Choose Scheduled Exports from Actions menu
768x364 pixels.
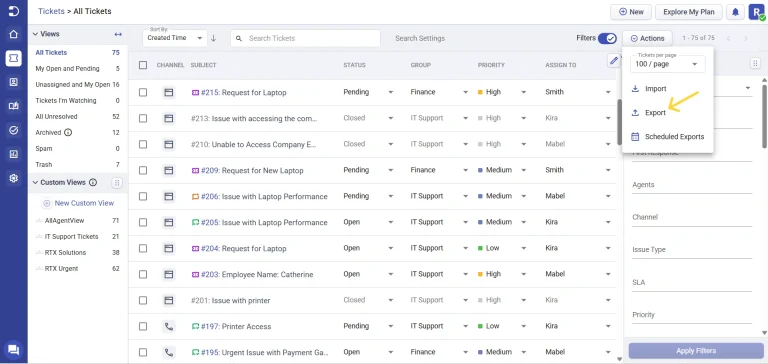click(668, 137)
